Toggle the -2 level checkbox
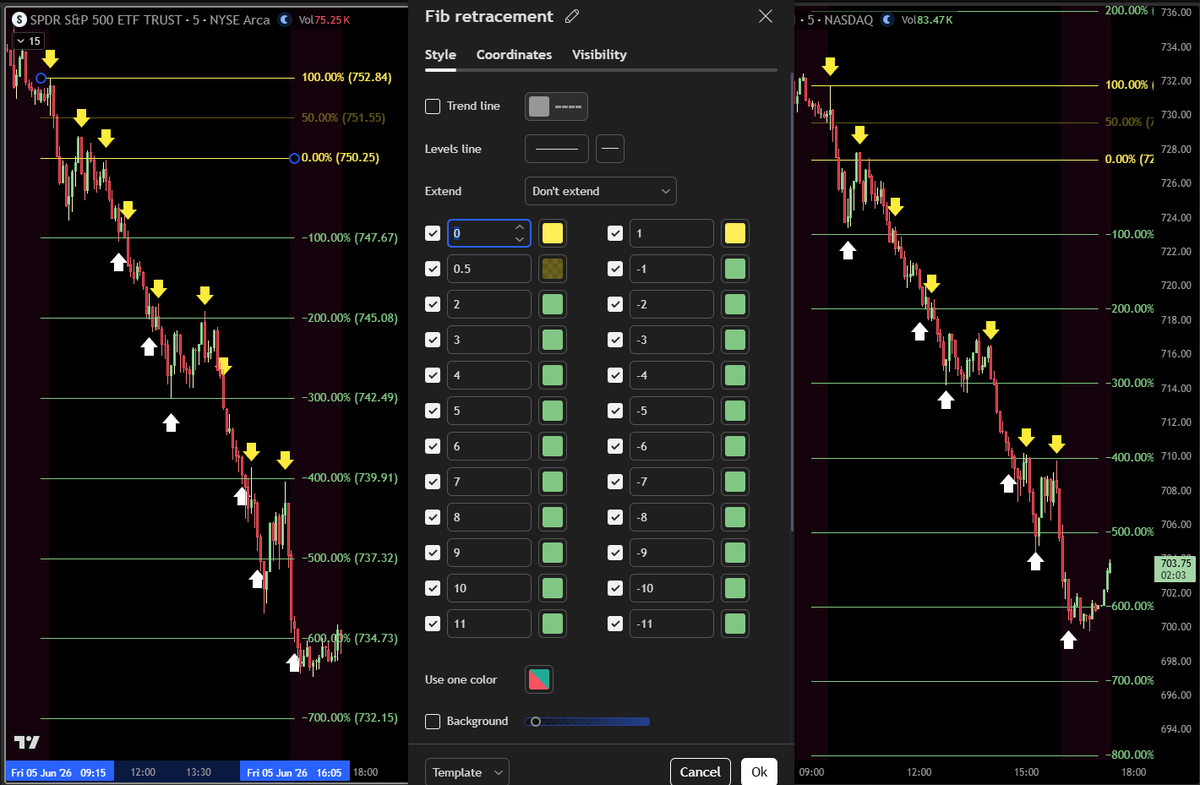The width and height of the screenshot is (1200, 785). coord(615,304)
